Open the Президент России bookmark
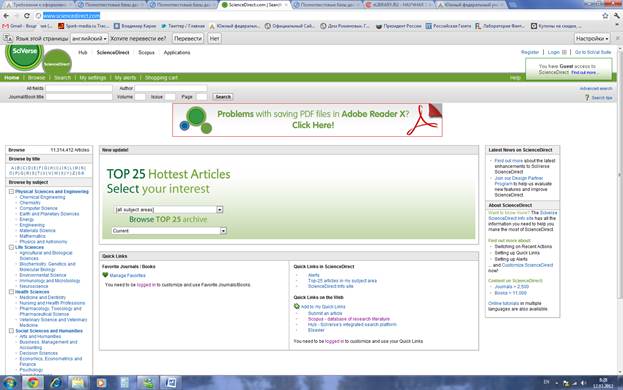This screenshot has width=623, height=390. 399,26
